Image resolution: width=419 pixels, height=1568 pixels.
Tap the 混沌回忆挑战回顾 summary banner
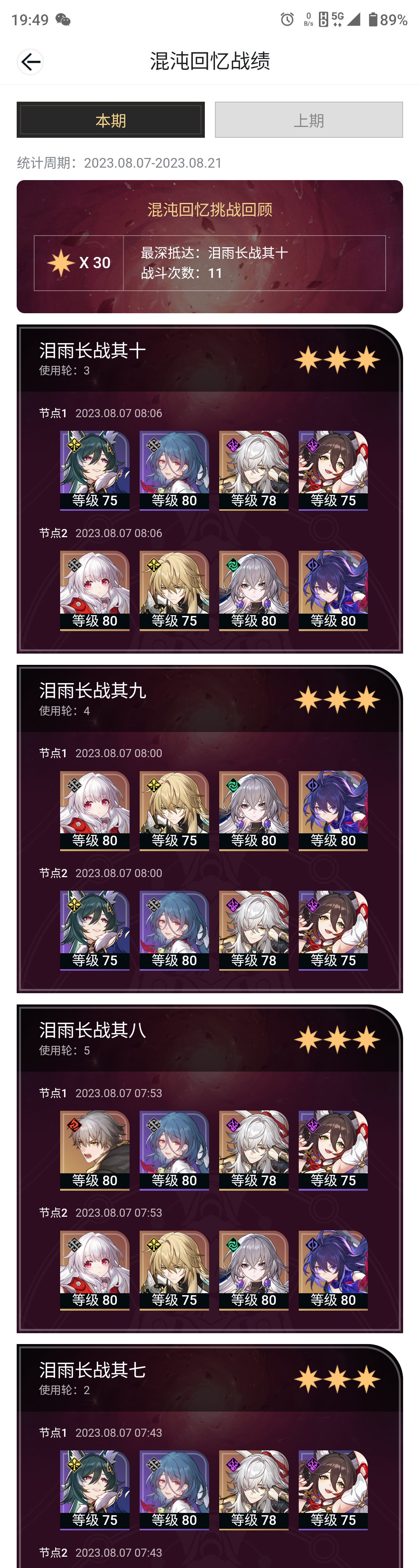210,246
